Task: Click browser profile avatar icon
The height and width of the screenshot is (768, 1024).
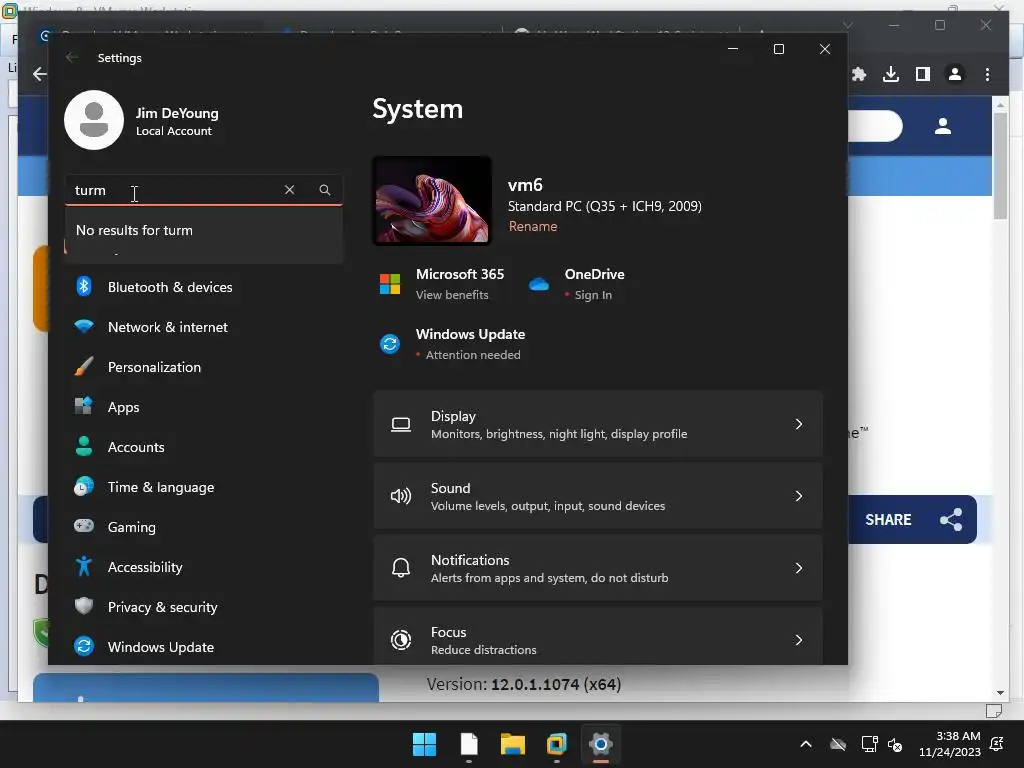Action: pos(955,74)
